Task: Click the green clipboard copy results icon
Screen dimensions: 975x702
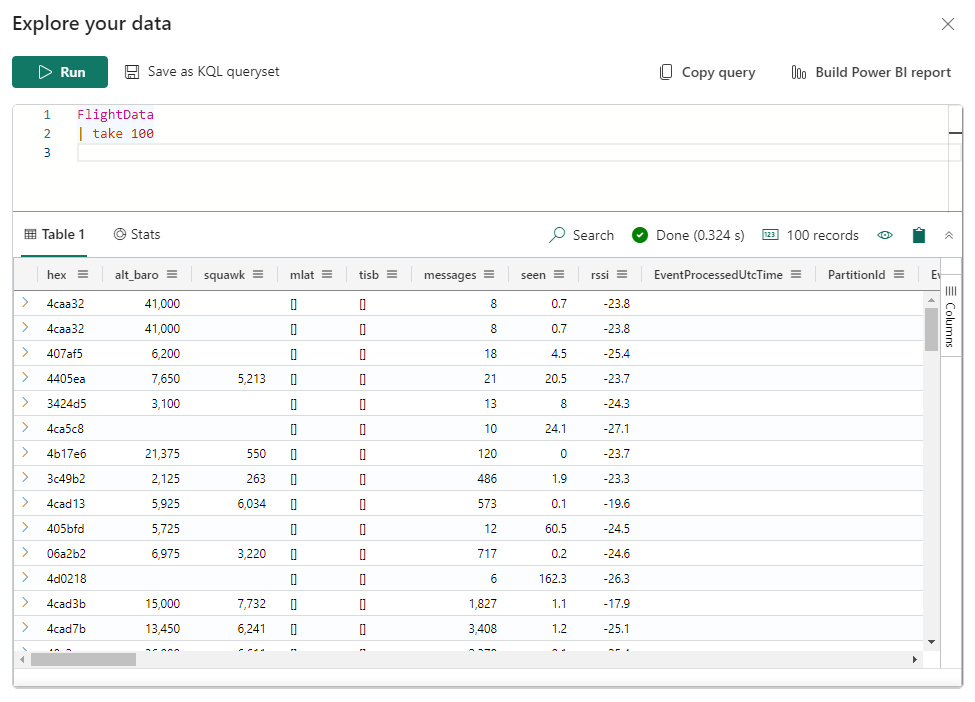Action: [918, 235]
